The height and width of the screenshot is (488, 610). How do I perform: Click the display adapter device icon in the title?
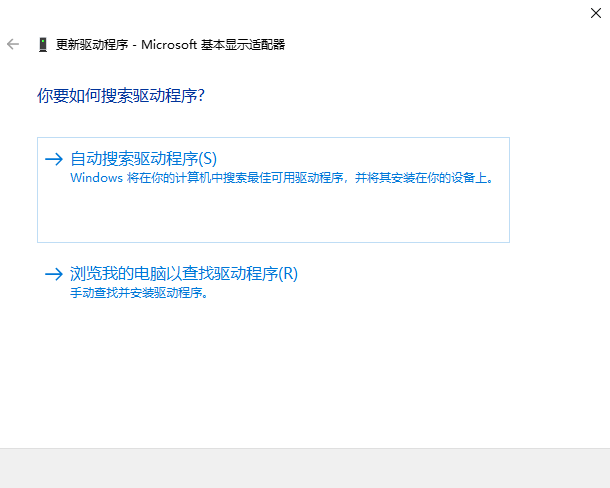coord(42,45)
